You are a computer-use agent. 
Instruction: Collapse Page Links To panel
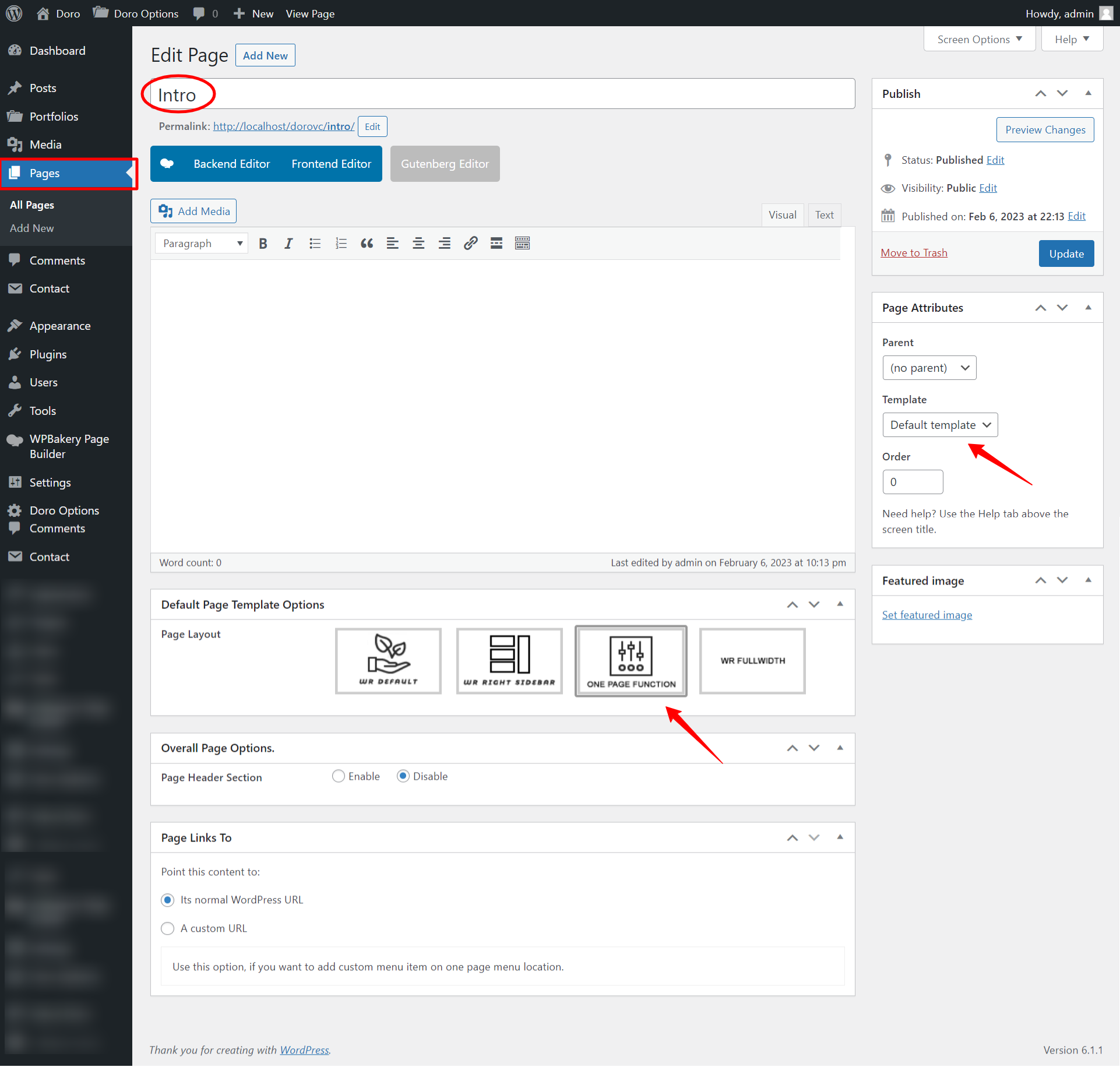[x=840, y=837]
